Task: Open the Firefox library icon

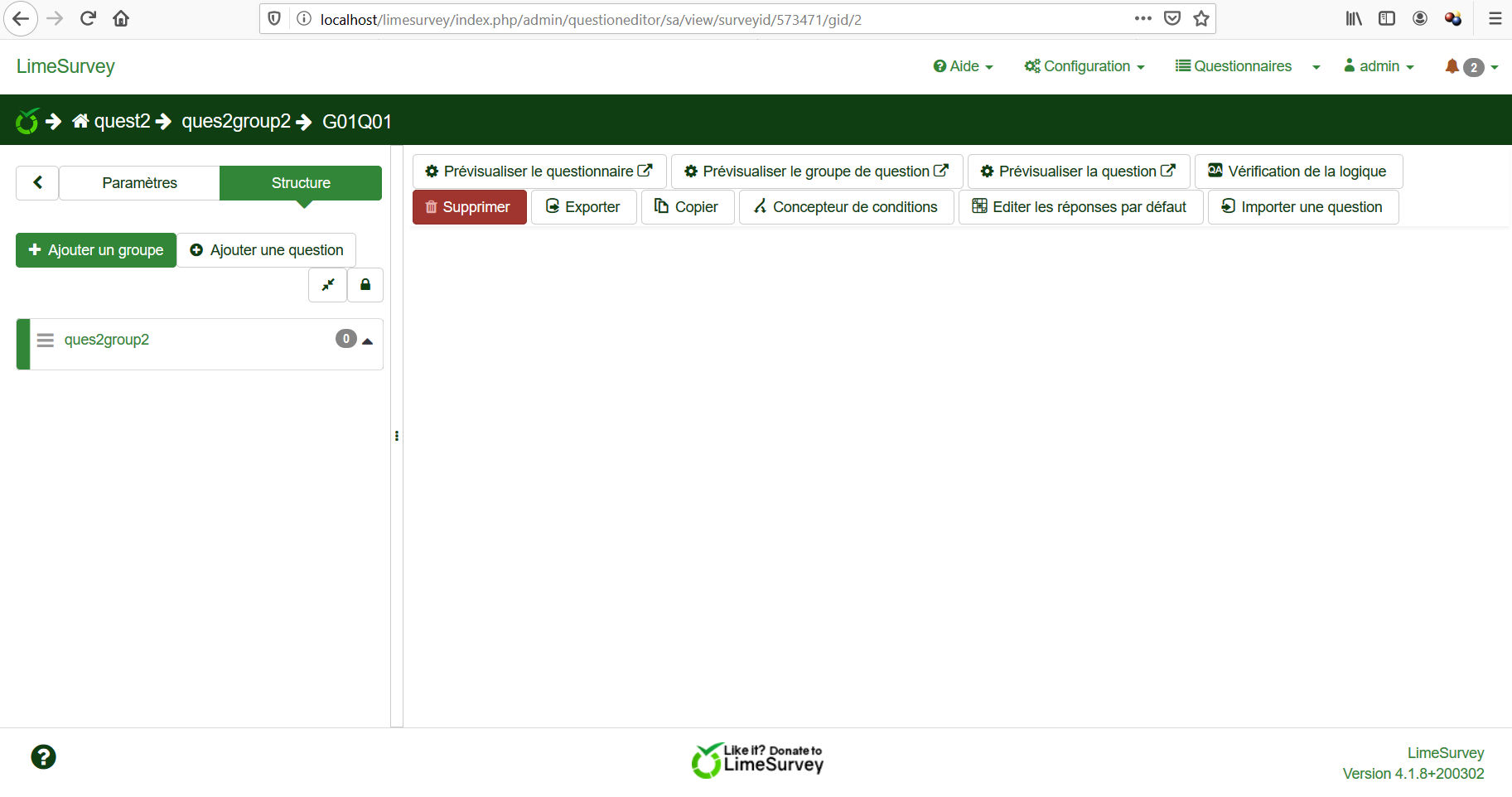Action: (1354, 18)
